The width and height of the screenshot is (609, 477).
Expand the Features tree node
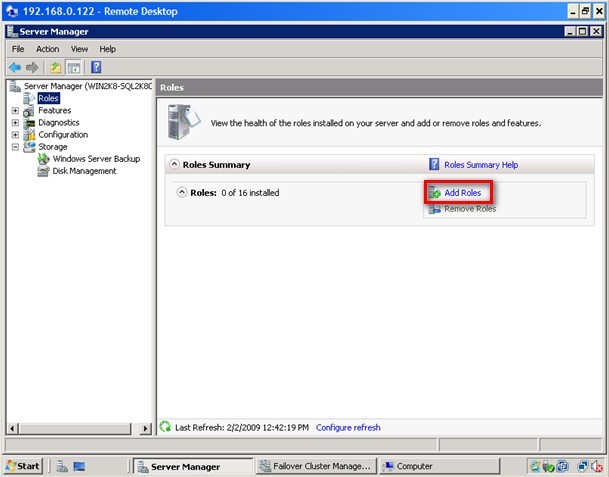pos(15,111)
